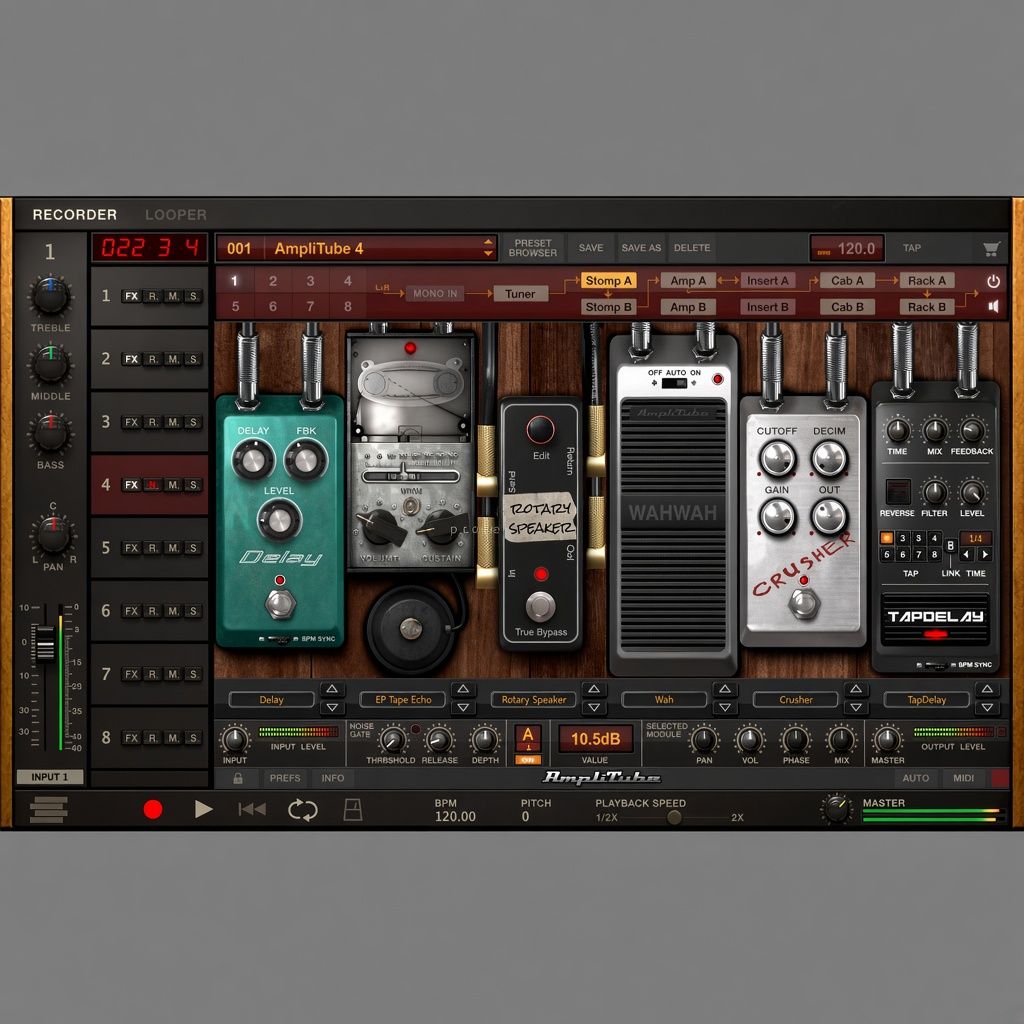Click the noise gate THRESHOLD knob
1024x1024 pixels.
(392, 740)
